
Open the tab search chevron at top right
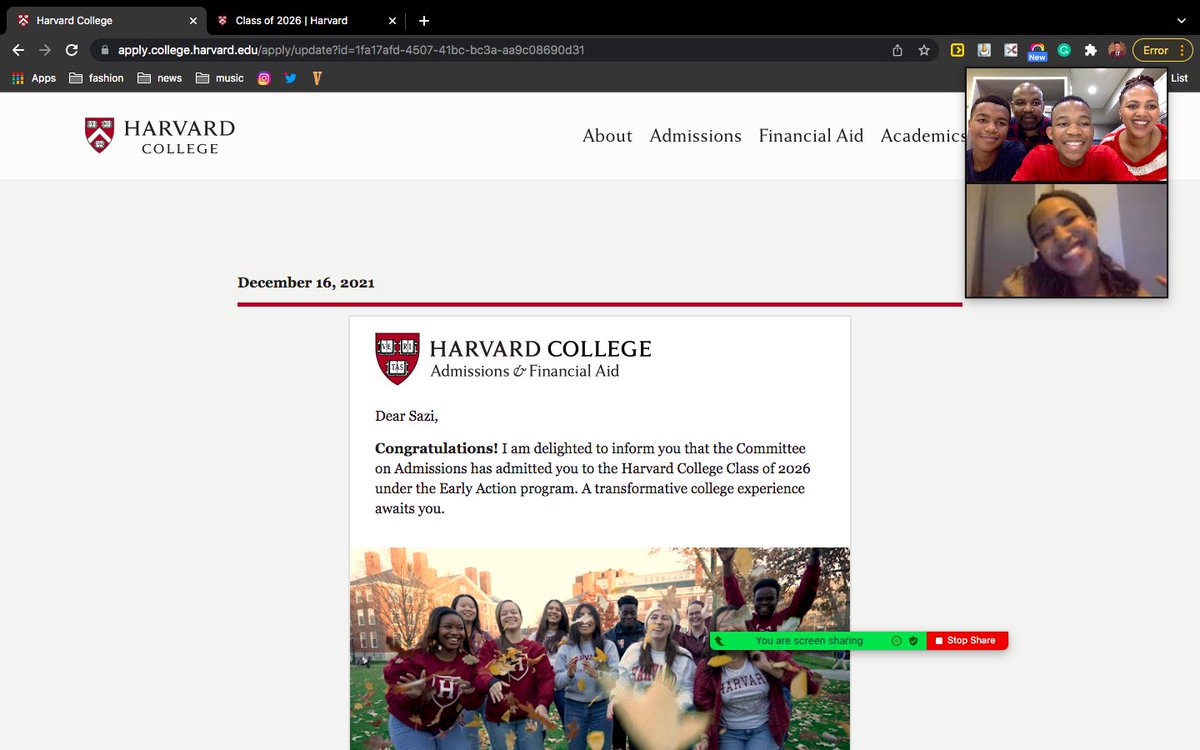tap(1182, 20)
